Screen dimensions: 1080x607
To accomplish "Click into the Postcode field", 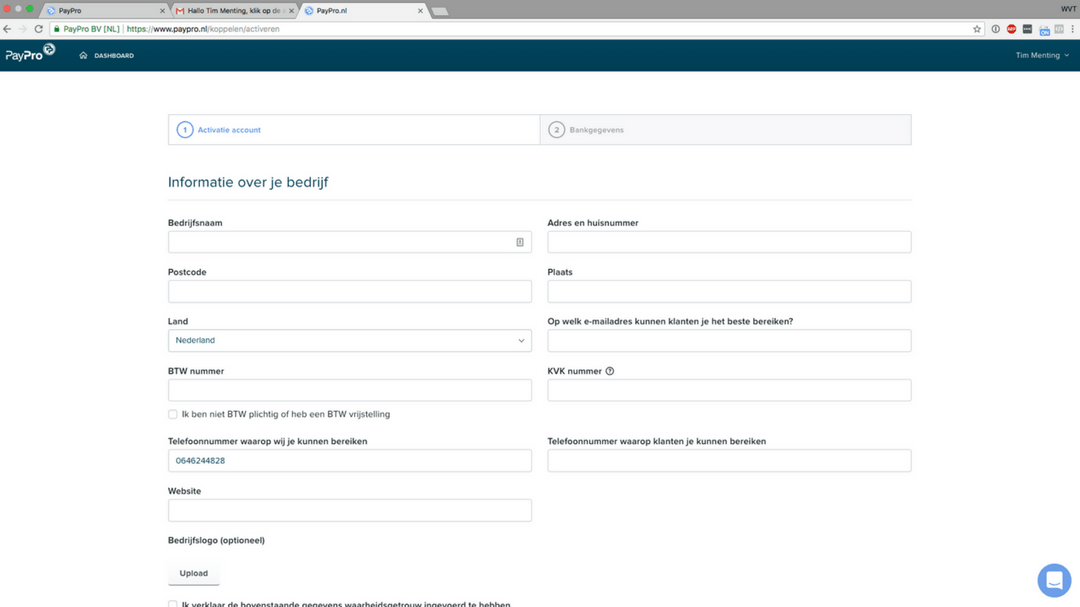I will (x=350, y=291).
